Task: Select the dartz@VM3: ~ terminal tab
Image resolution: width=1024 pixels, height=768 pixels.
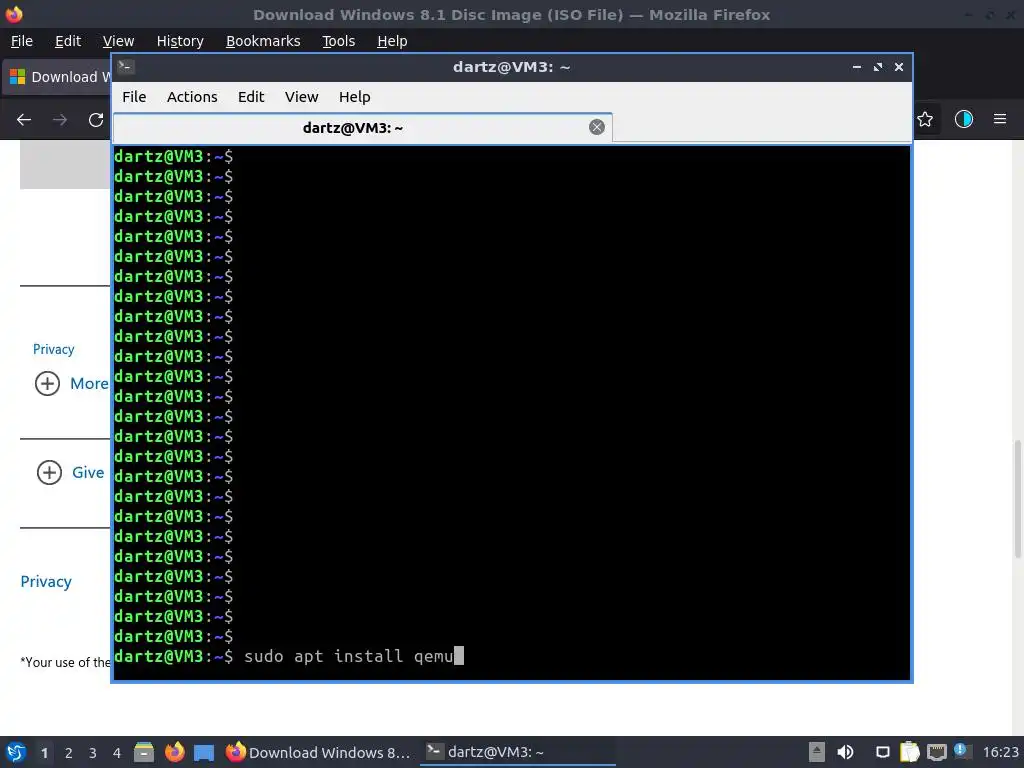Action: click(x=362, y=128)
